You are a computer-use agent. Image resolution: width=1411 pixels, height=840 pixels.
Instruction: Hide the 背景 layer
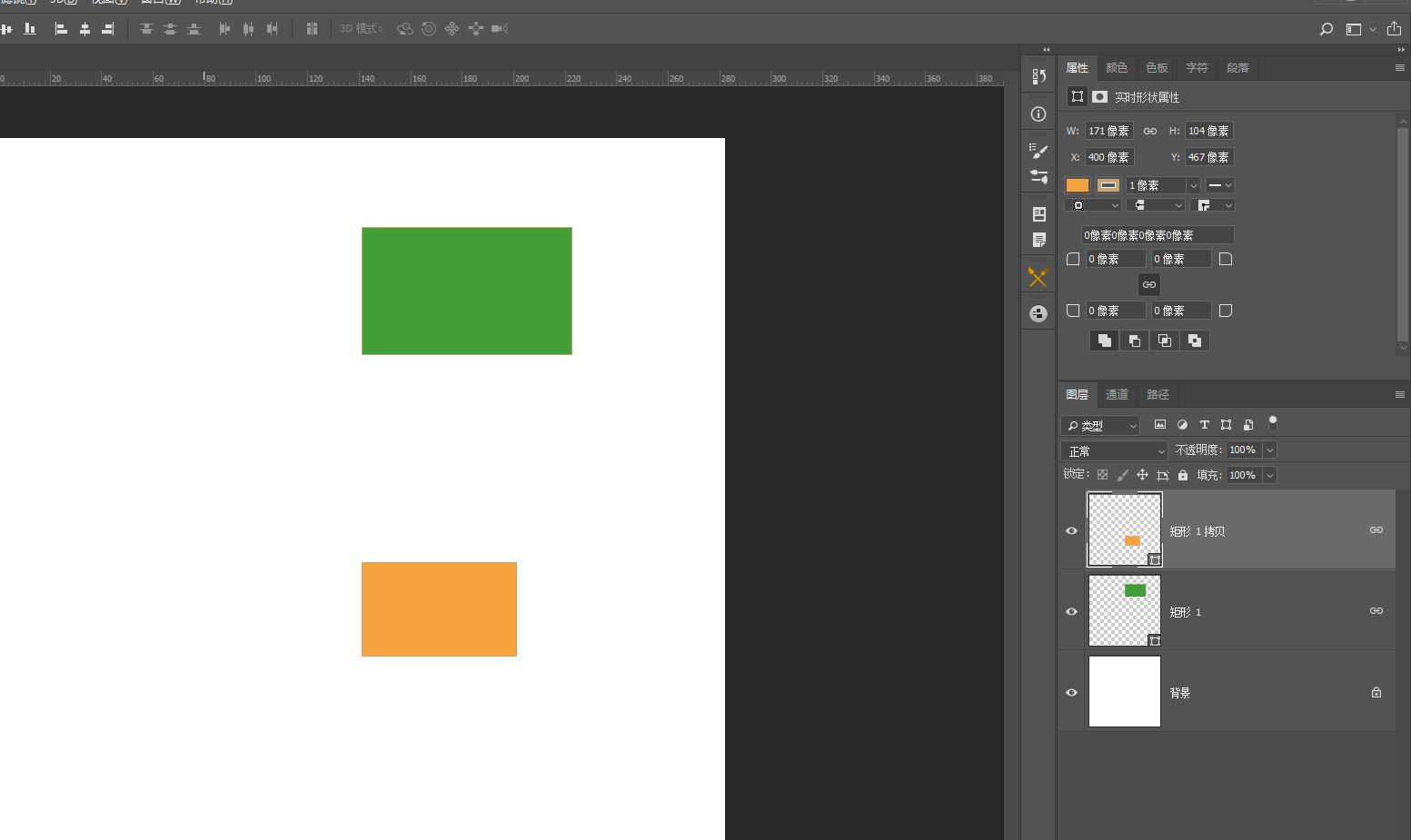pos(1071,693)
